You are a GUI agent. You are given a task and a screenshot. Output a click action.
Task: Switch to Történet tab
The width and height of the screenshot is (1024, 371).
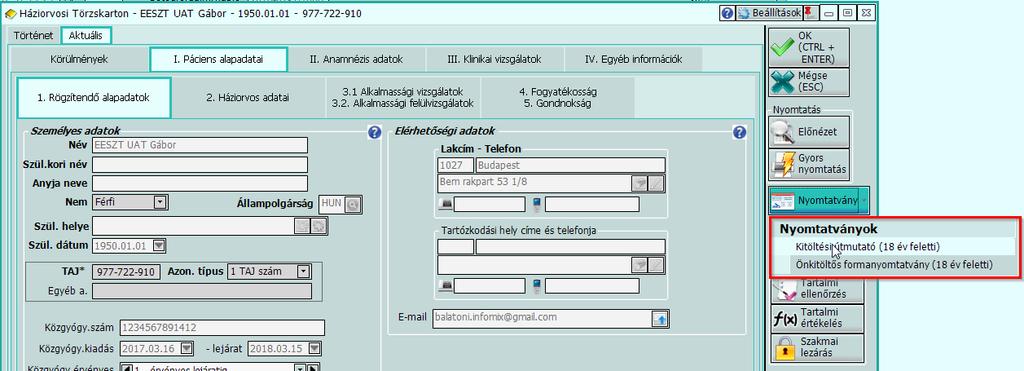(x=33, y=35)
